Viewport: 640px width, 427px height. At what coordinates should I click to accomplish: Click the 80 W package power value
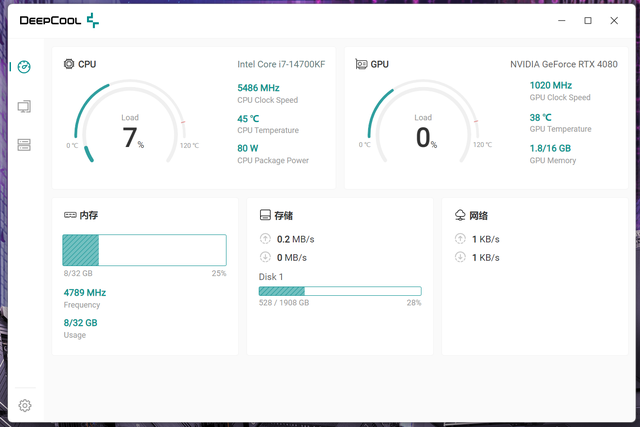(x=248, y=148)
